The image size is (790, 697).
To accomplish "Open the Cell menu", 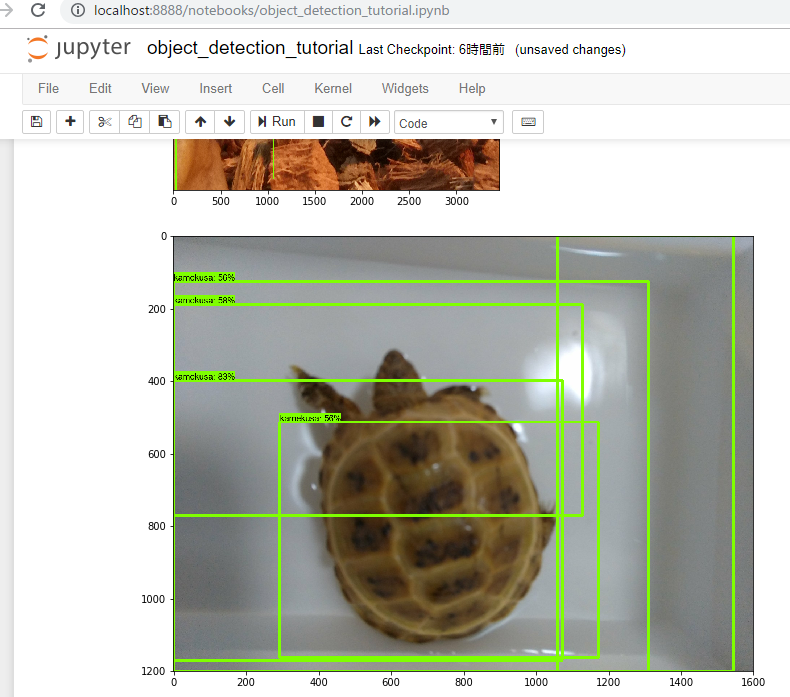I will [x=273, y=89].
